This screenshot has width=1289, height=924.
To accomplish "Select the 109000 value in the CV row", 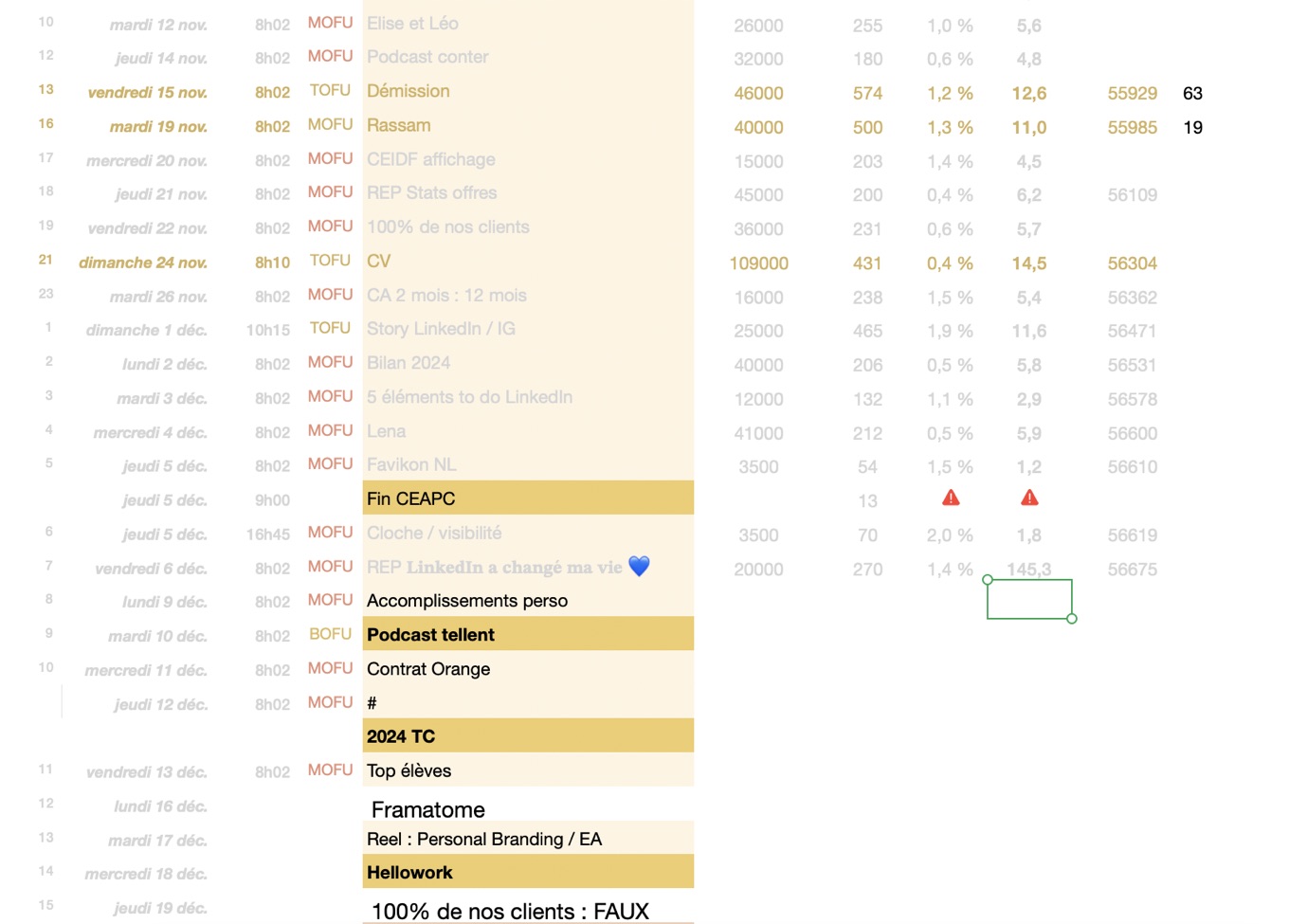I will 758,263.
